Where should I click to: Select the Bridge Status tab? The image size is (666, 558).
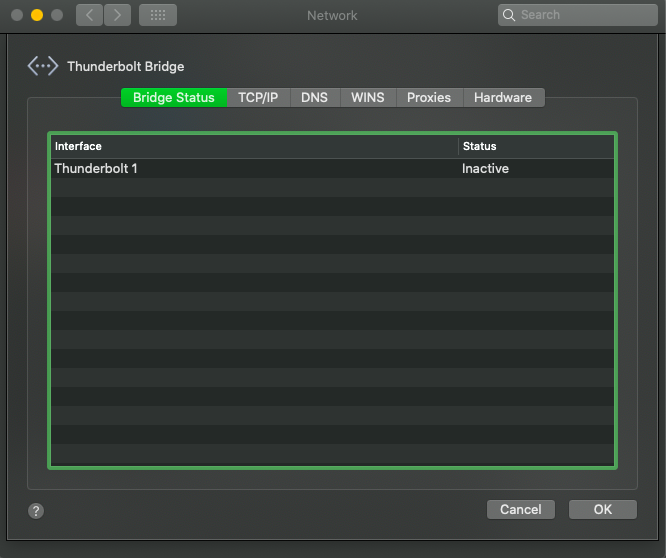point(174,98)
